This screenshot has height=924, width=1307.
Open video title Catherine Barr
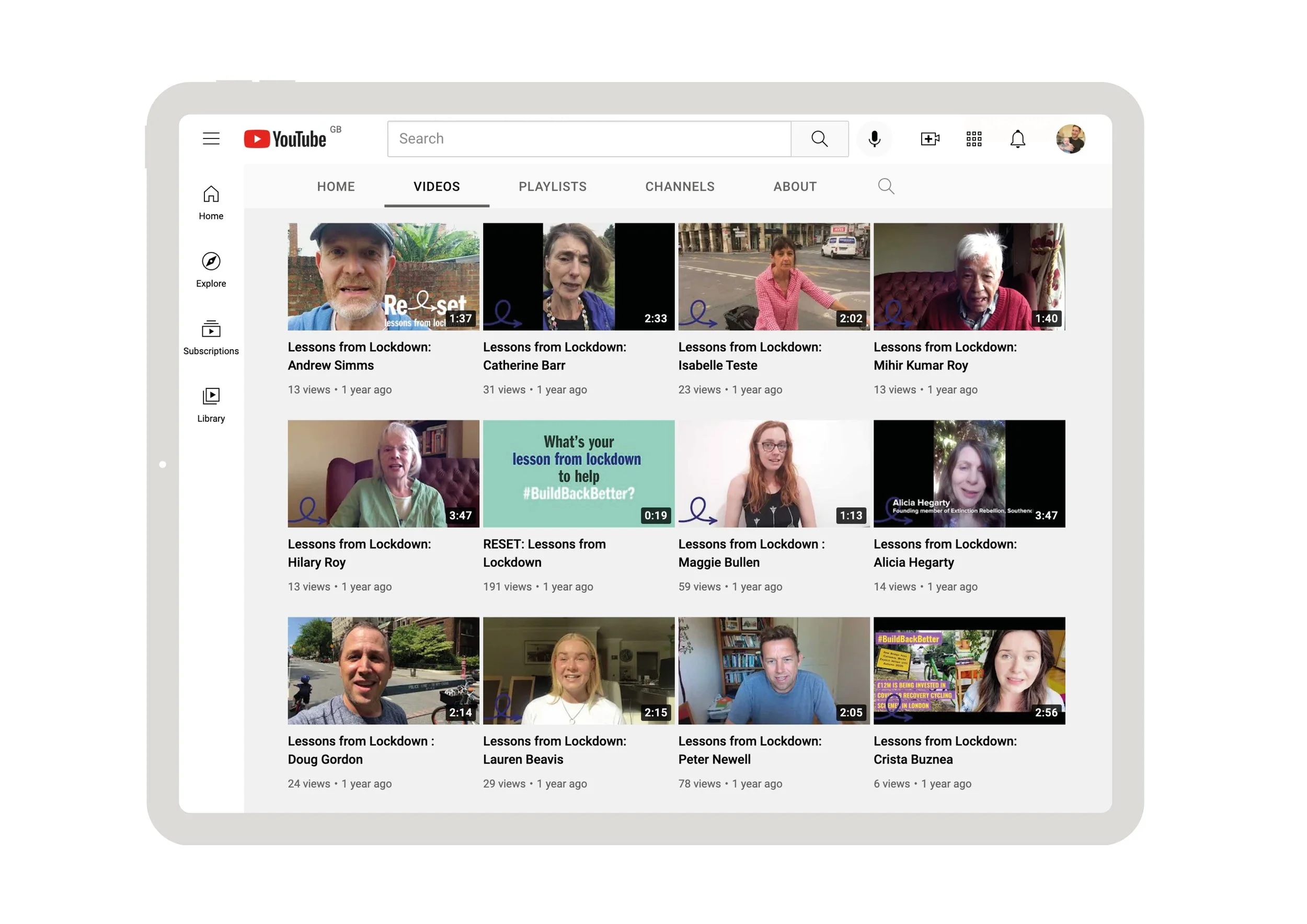(x=554, y=355)
